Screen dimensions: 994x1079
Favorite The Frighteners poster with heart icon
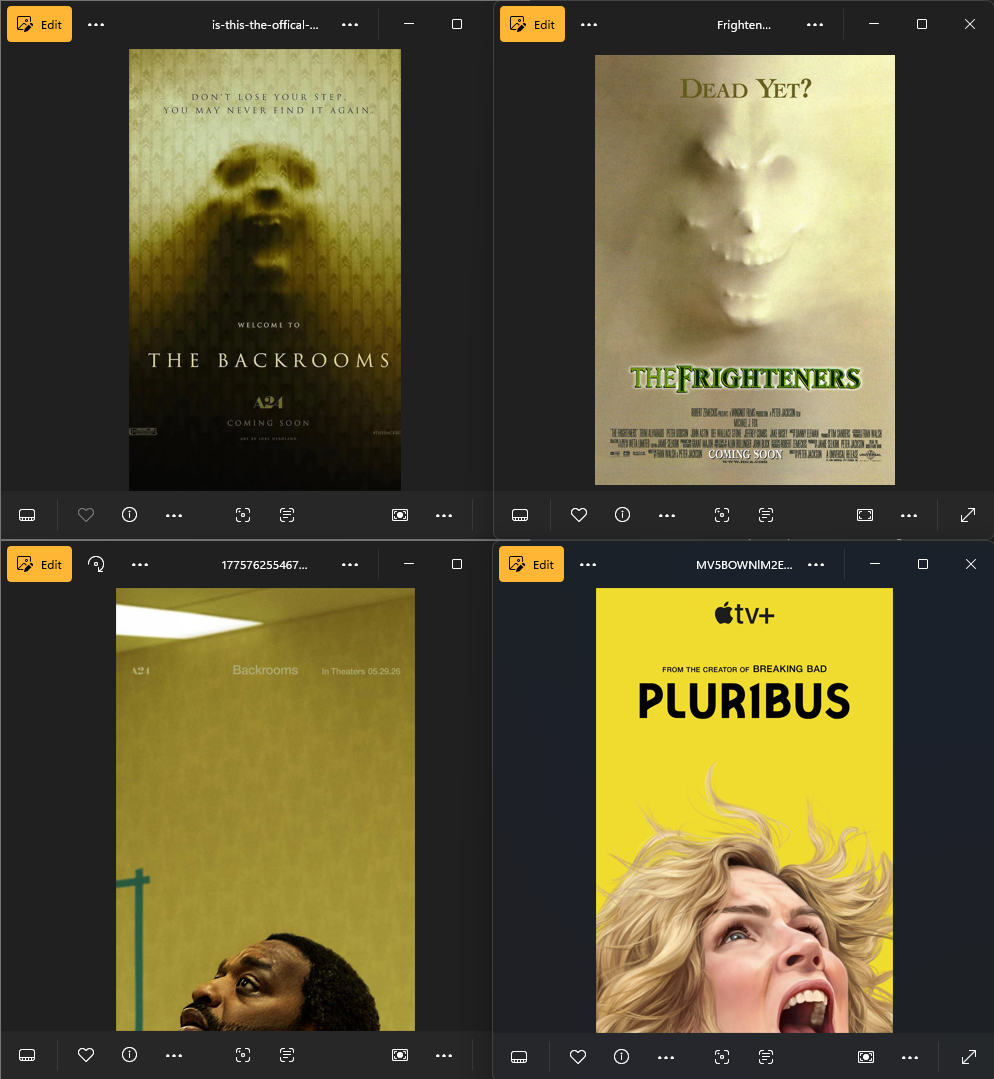(x=579, y=515)
